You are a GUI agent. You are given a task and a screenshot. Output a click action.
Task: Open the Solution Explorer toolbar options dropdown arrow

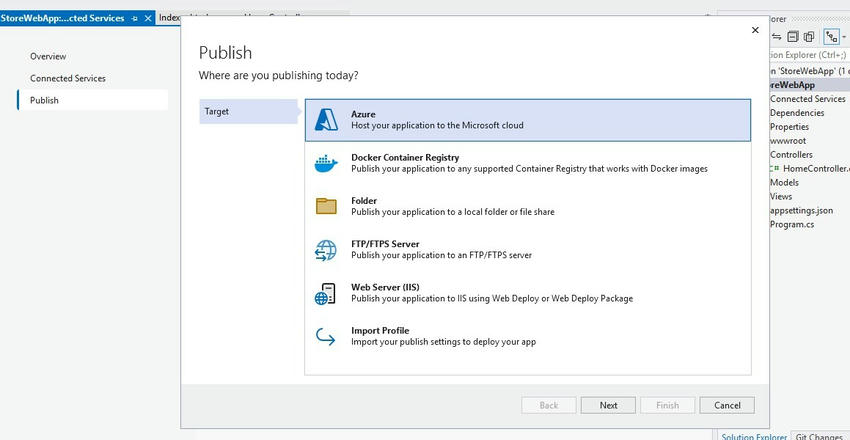[x=846, y=37]
